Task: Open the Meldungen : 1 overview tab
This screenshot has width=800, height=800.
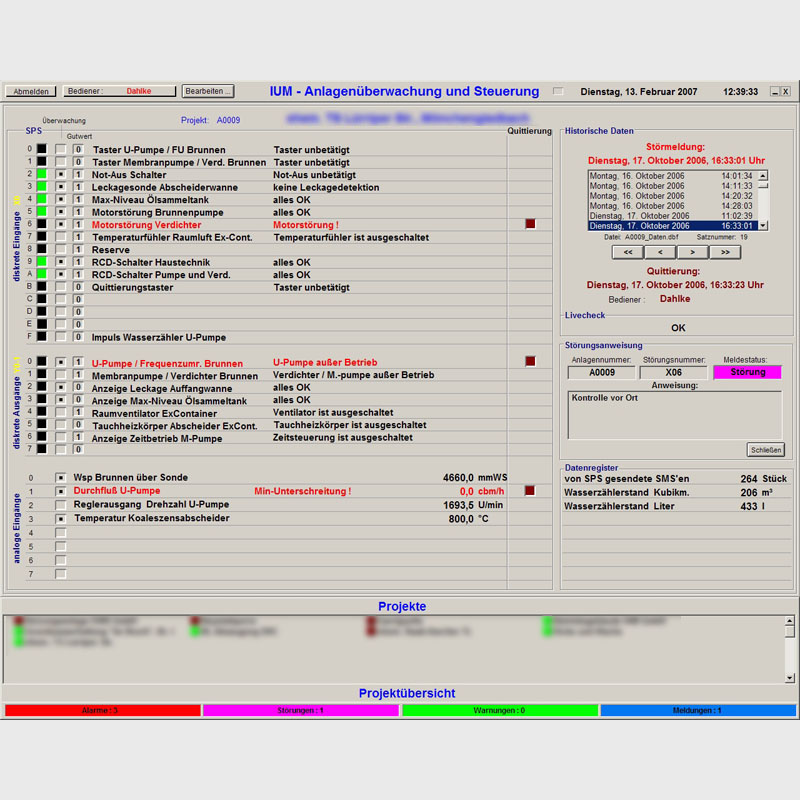Action: pos(697,710)
